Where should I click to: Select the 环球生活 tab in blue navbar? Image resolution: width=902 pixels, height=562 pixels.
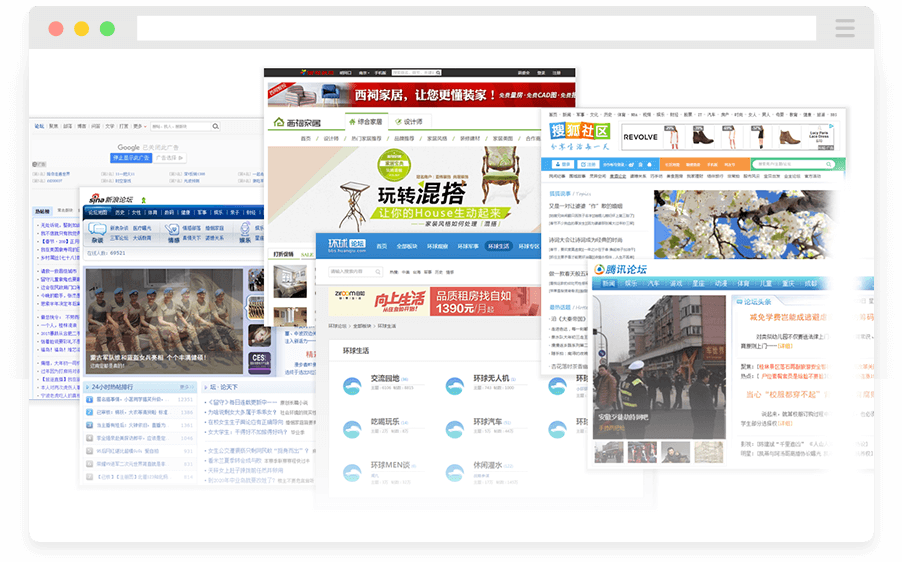click(497, 246)
